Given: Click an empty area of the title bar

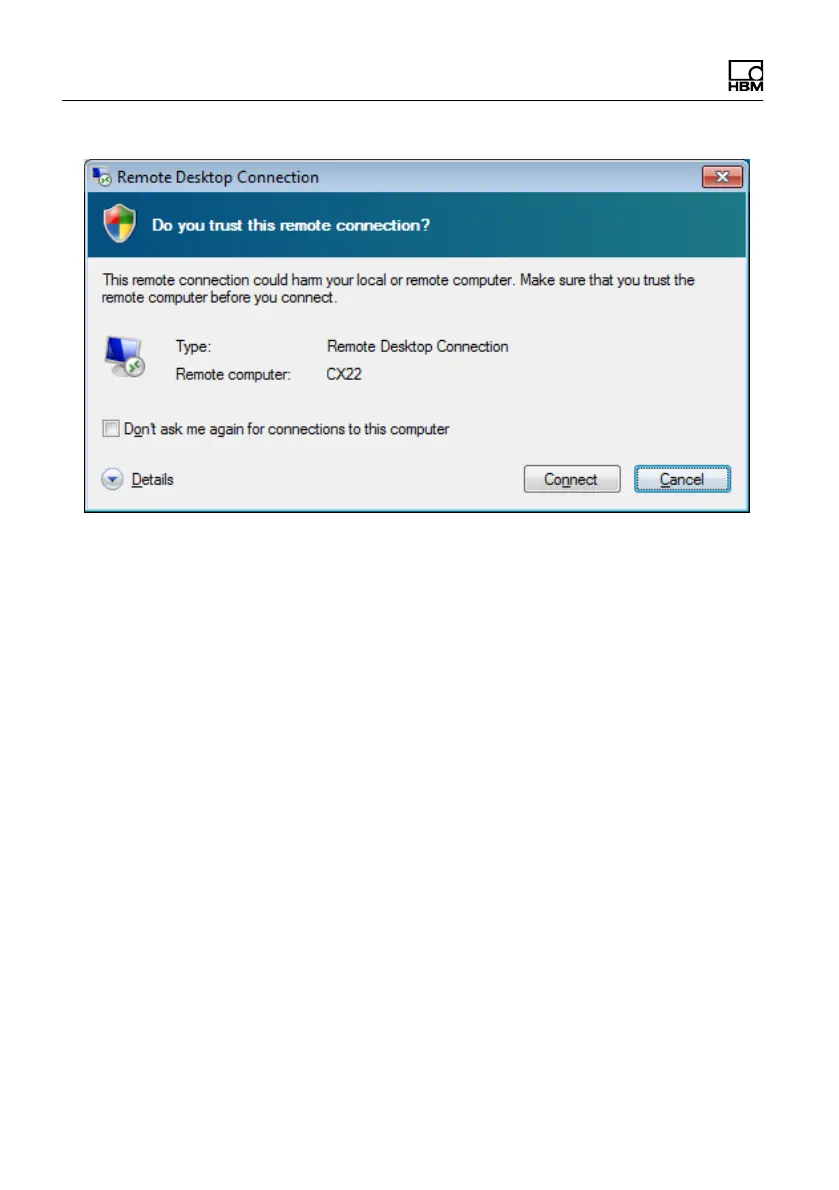Looking at the screenshot, I should pos(508,177).
